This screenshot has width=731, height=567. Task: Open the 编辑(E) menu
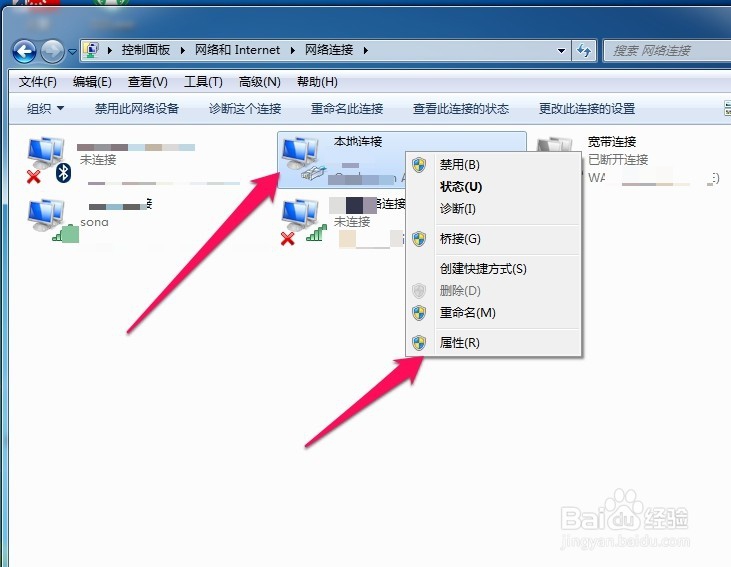pos(92,82)
